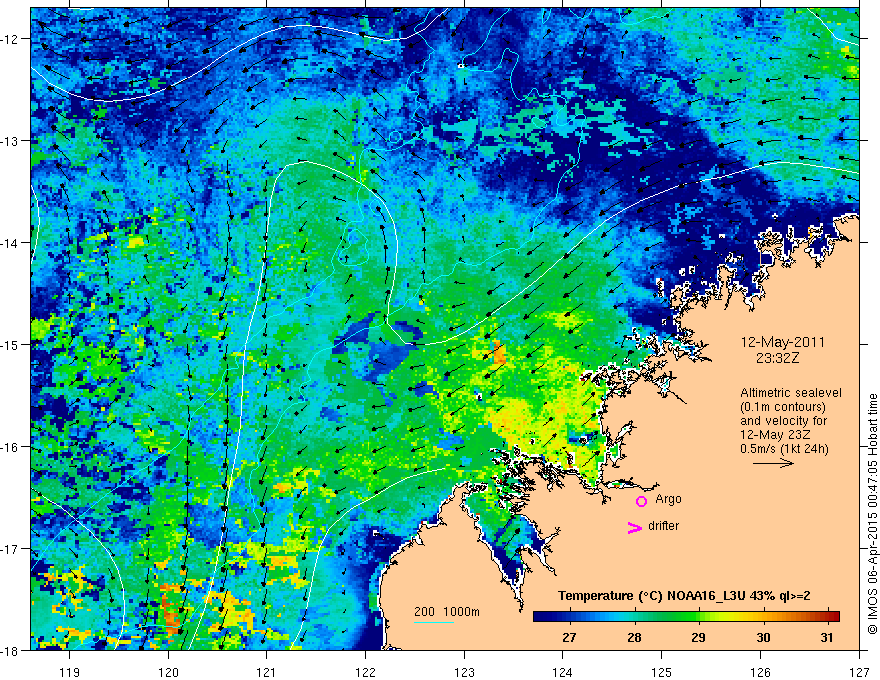Click the longitude axis label 122
Screen dimensions: 880x680
pyautogui.click(x=365, y=672)
